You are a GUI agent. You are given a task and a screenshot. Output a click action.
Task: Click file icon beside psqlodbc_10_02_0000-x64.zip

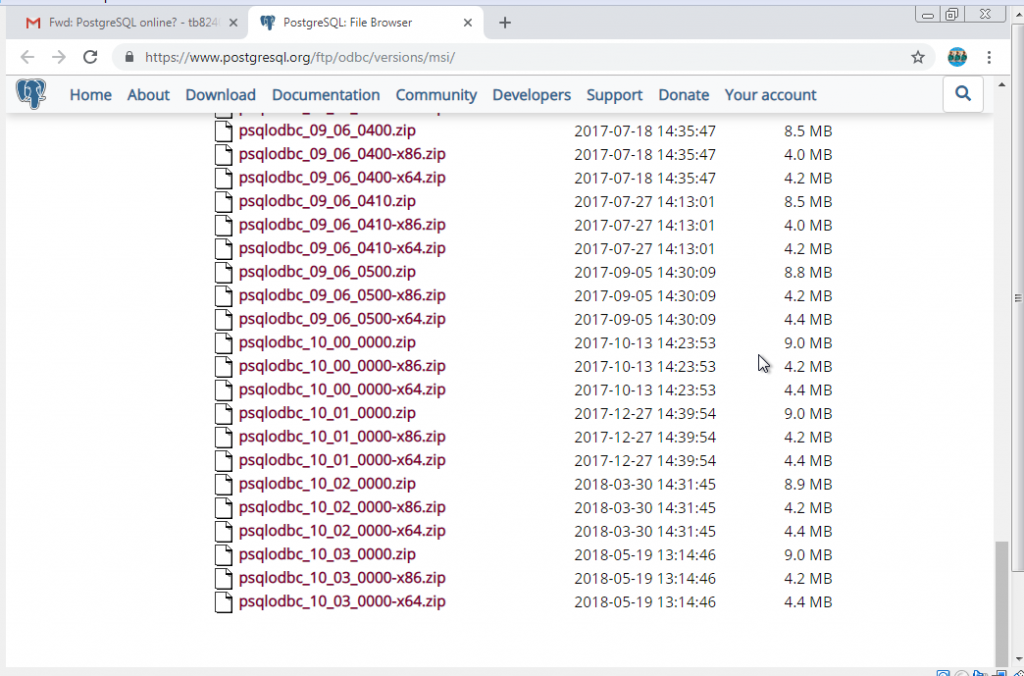(x=223, y=530)
